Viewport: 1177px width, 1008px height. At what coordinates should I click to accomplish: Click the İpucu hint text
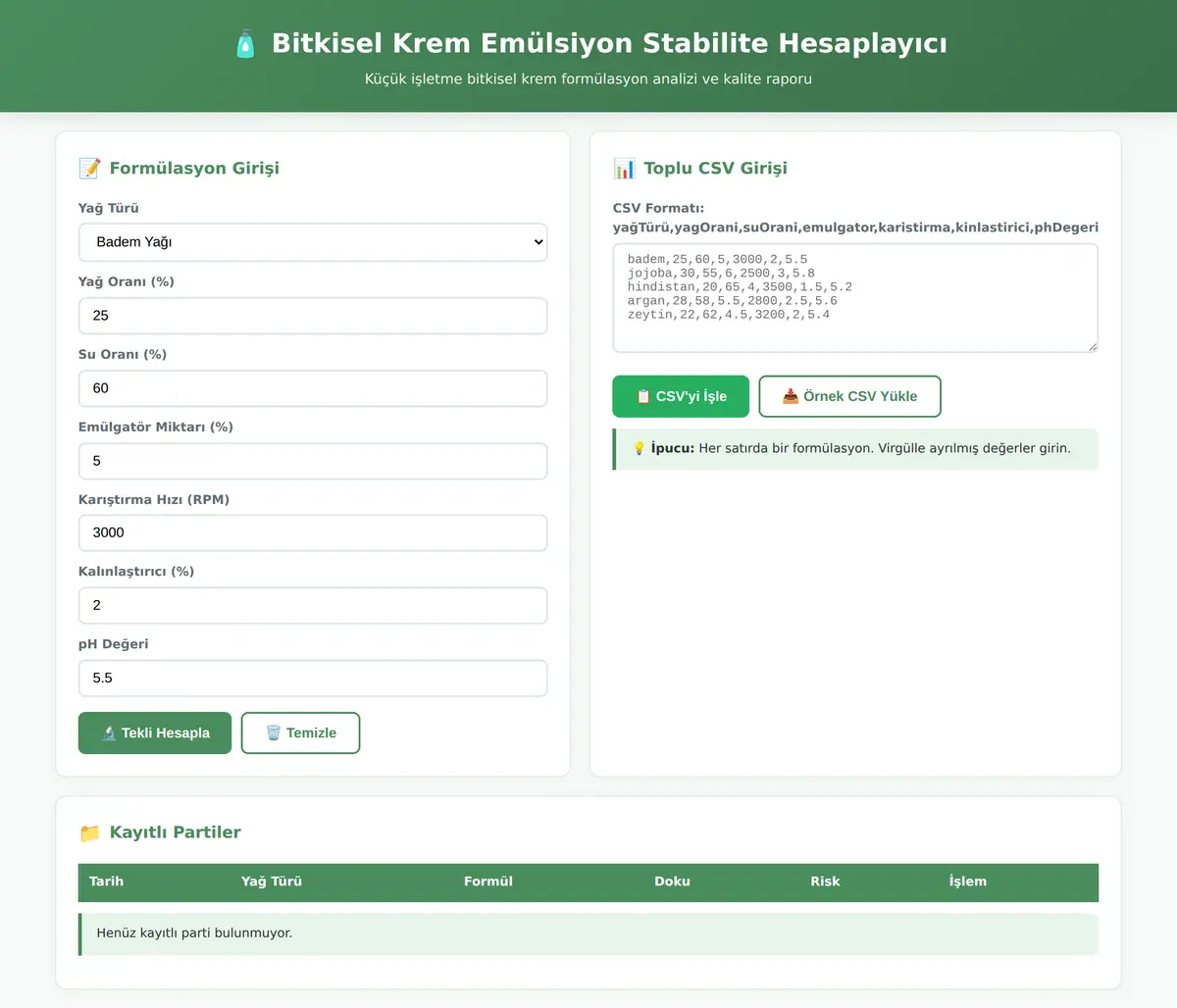pos(861,448)
